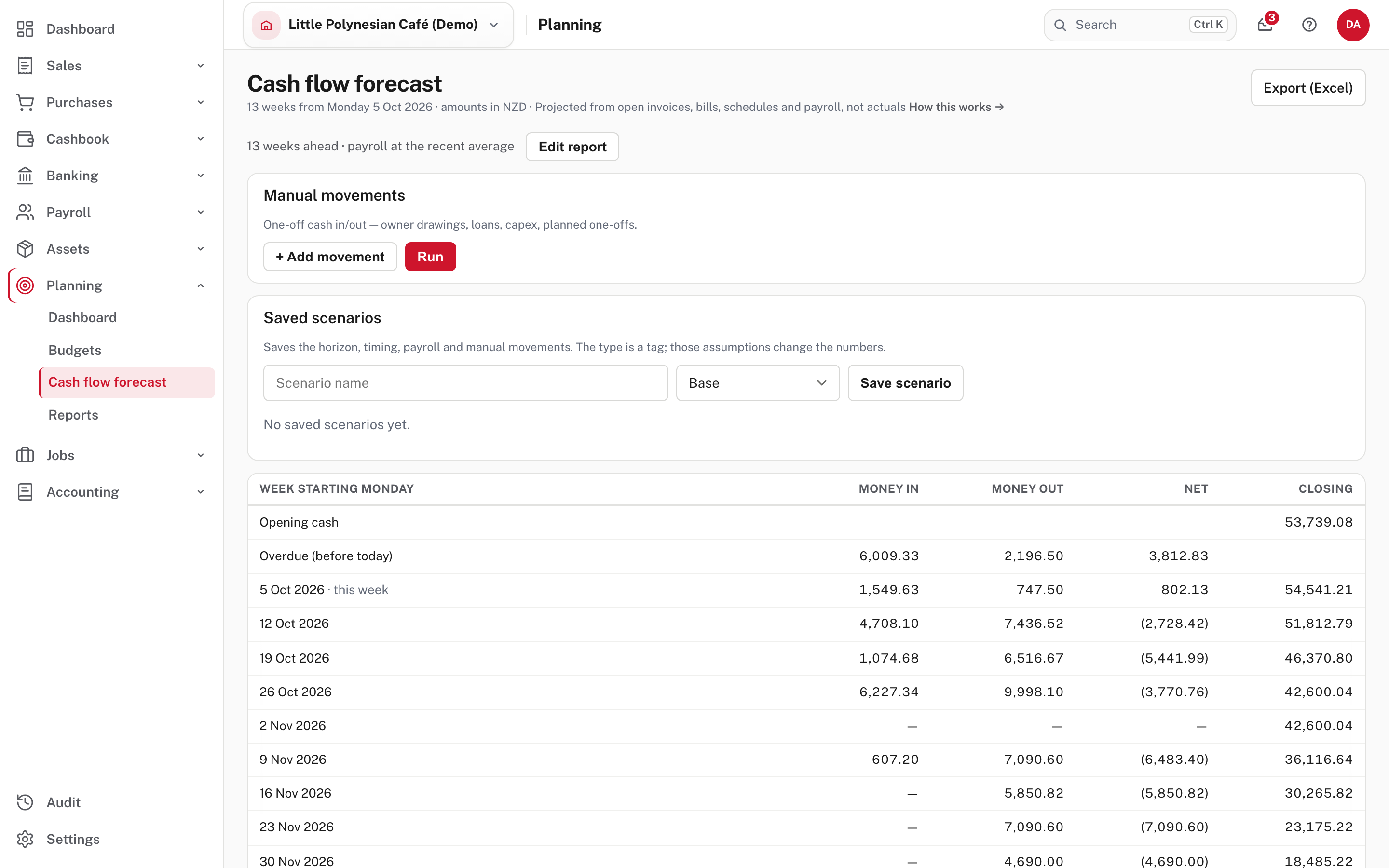Click the Accounting ledger icon
The image size is (1389, 868).
click(25, 492)
